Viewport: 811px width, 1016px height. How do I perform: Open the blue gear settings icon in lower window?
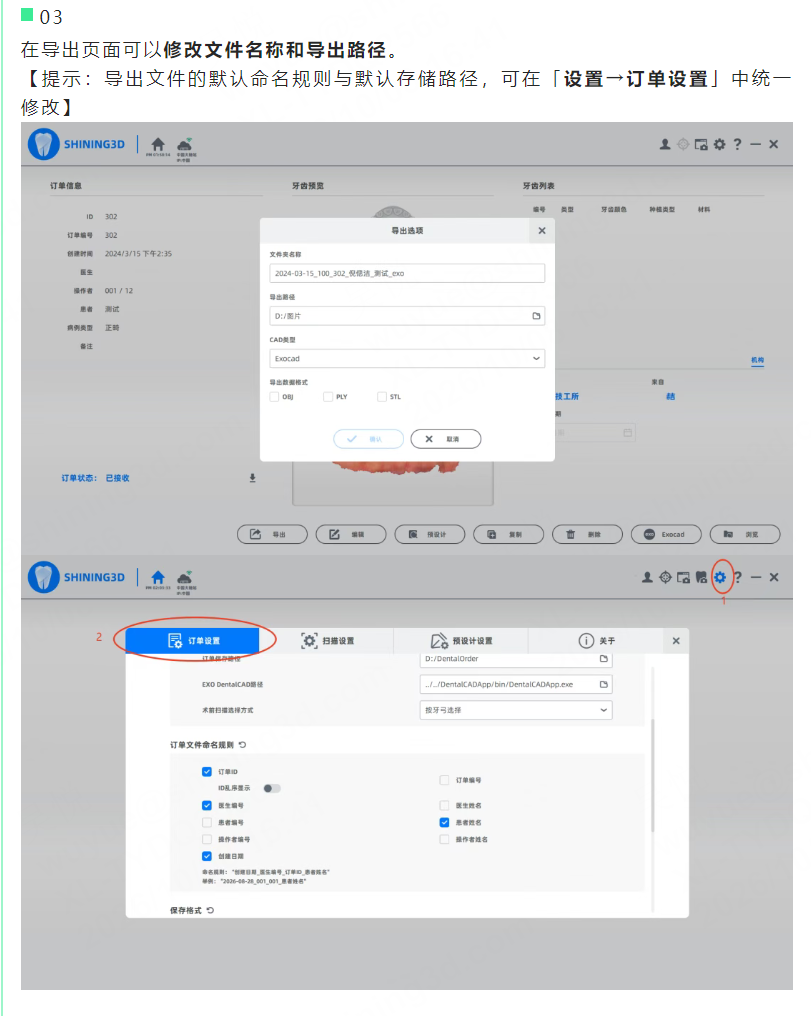pyautogui.click(x=720, y=577)
